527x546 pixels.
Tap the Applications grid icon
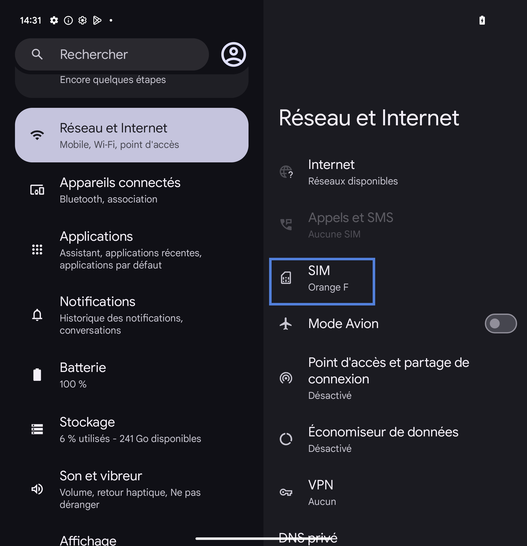[37, 250]
